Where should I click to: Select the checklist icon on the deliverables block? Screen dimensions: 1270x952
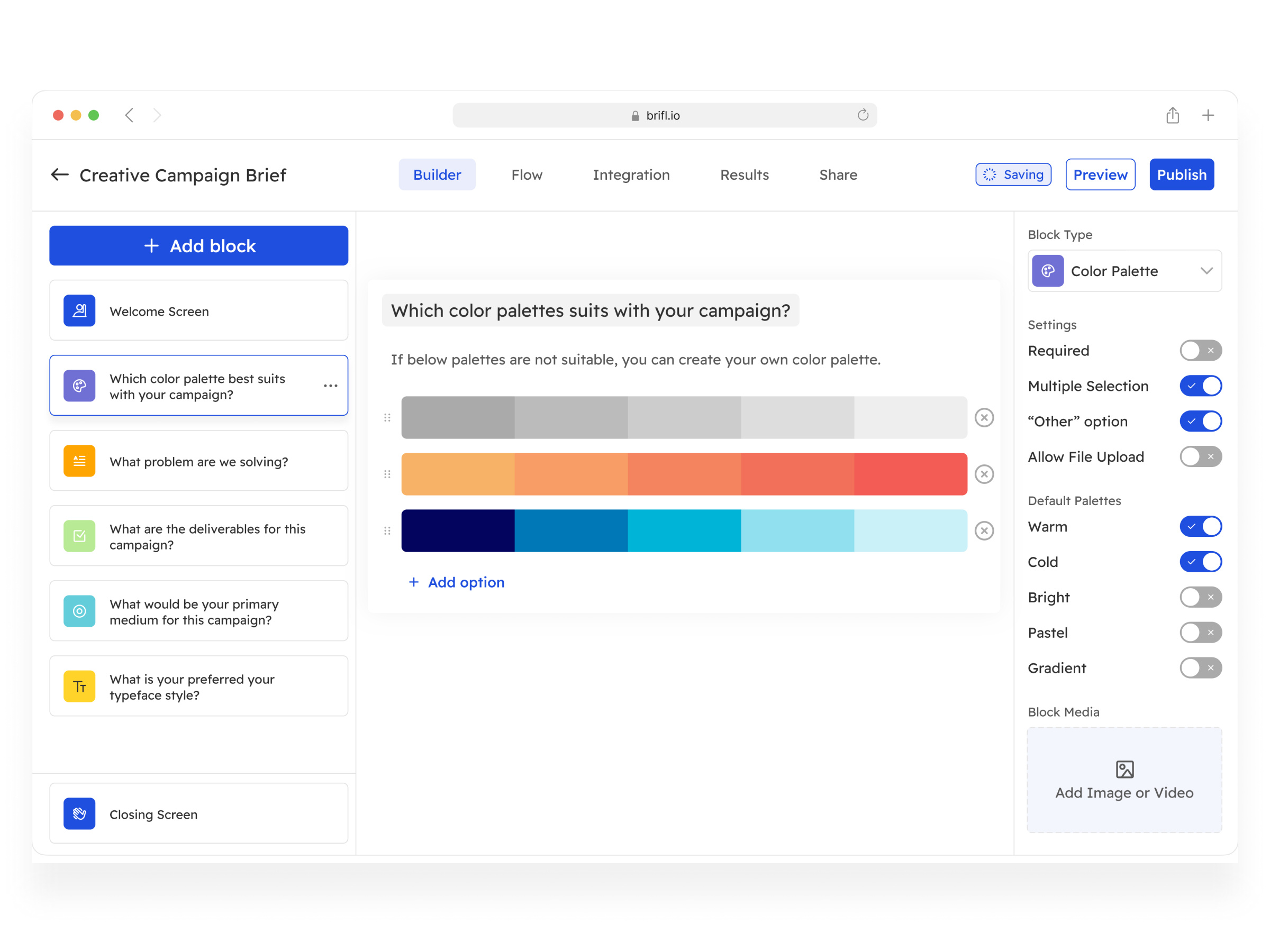[79, 536]
